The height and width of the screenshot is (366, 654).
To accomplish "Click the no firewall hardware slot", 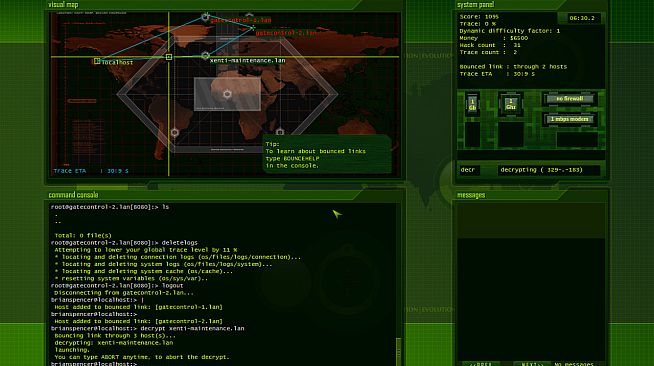I will [x=569, y=99].
